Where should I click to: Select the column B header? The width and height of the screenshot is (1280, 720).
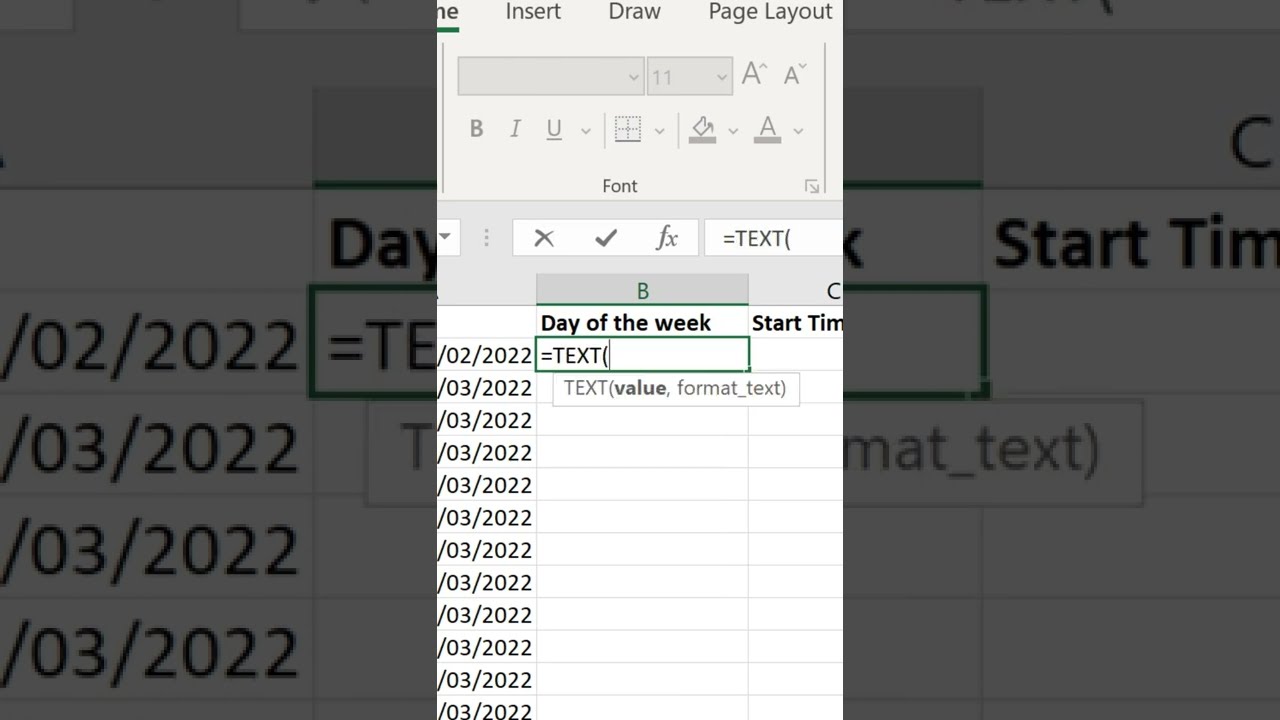click(x=642, y=291)
